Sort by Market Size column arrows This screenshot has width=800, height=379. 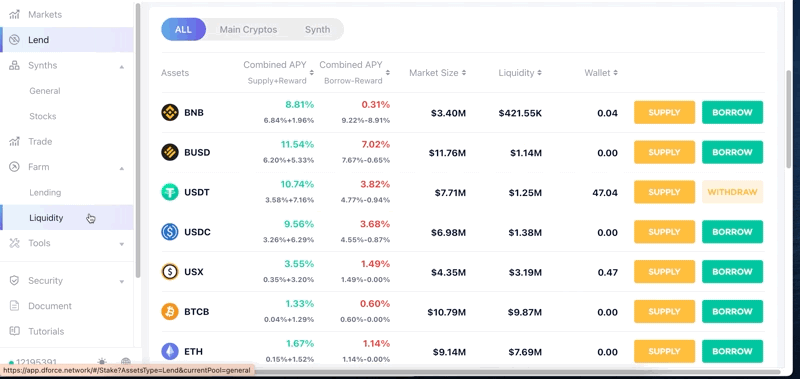point(464,73)
